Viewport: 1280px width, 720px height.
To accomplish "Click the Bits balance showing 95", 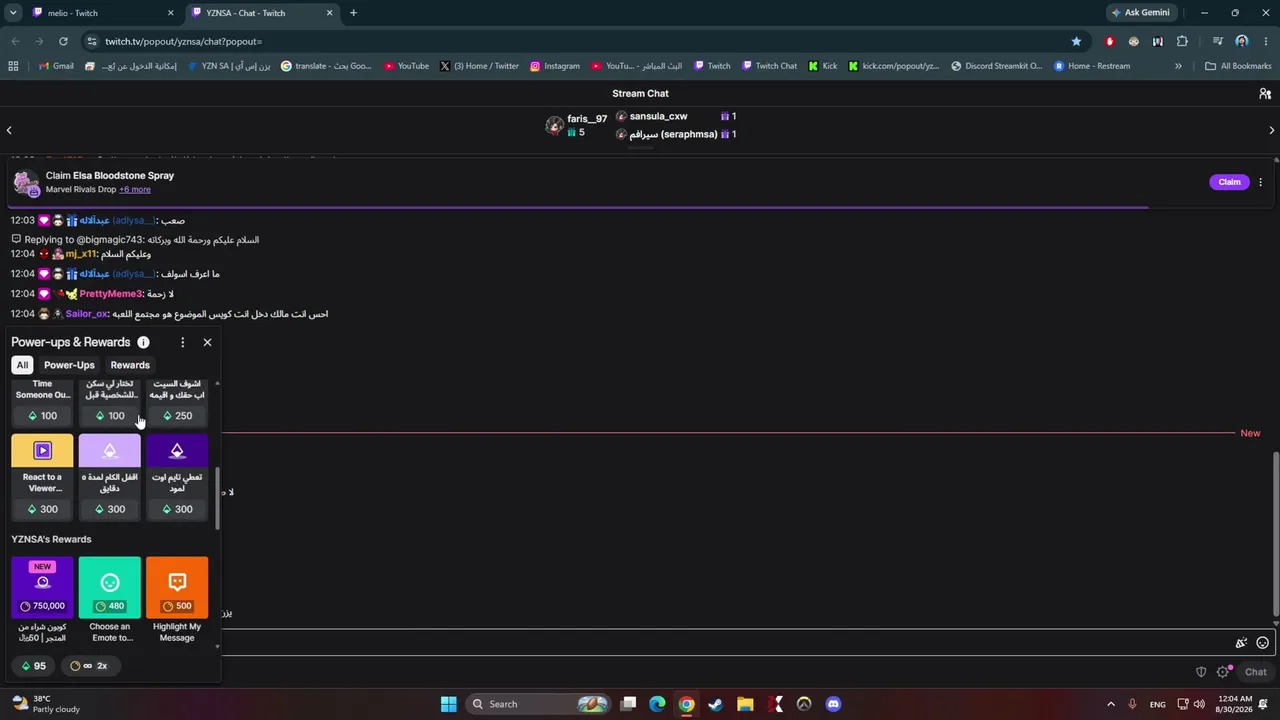I will coord(34,666).
